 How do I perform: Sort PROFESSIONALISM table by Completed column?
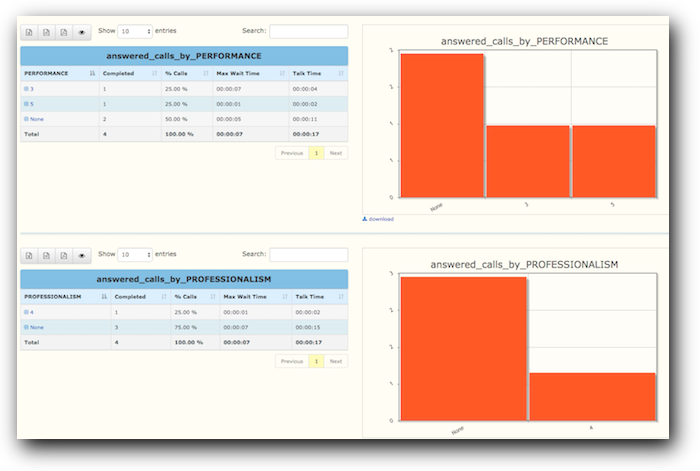141,296
